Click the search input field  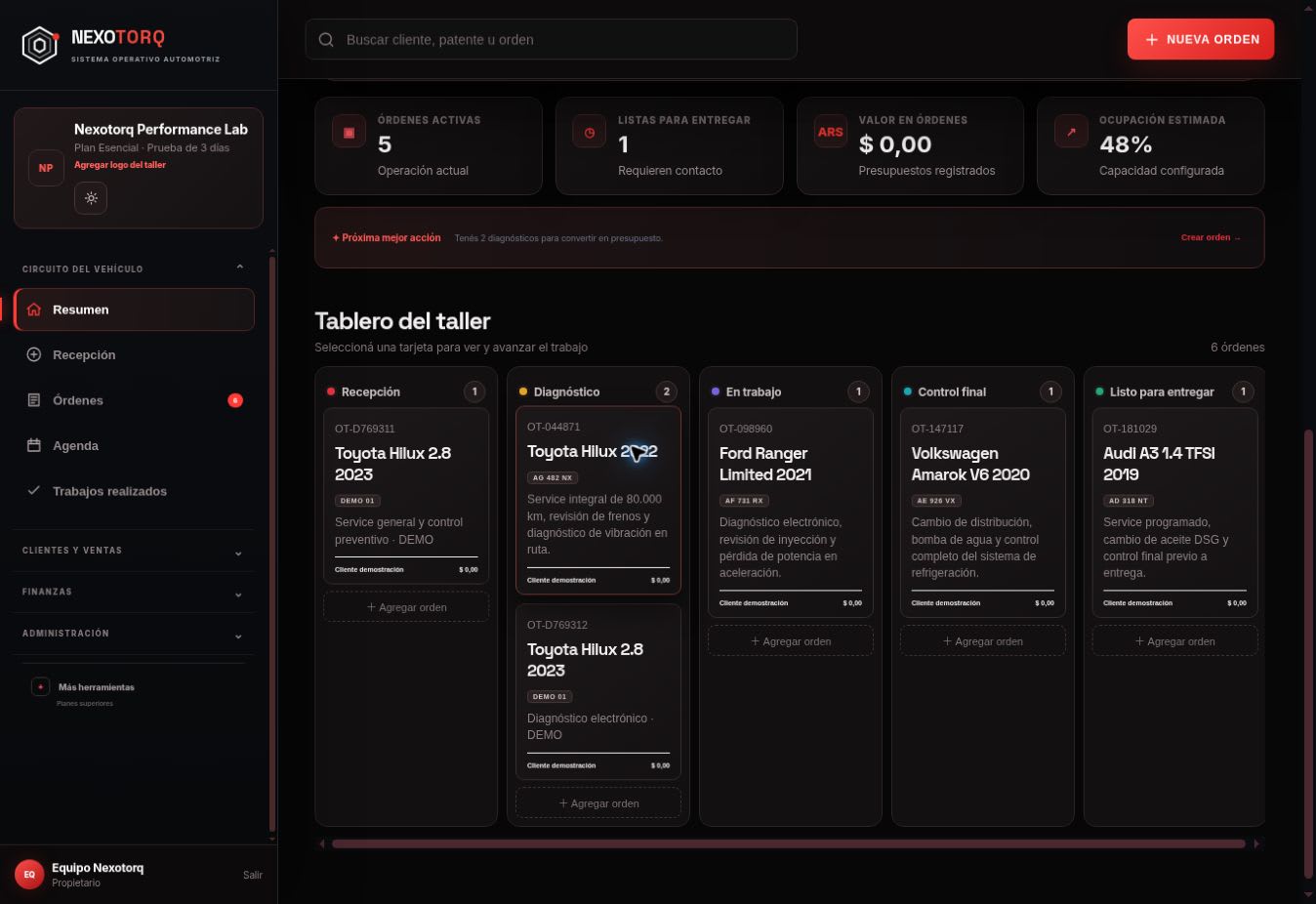pyautogui.click(x=551, y=39)
